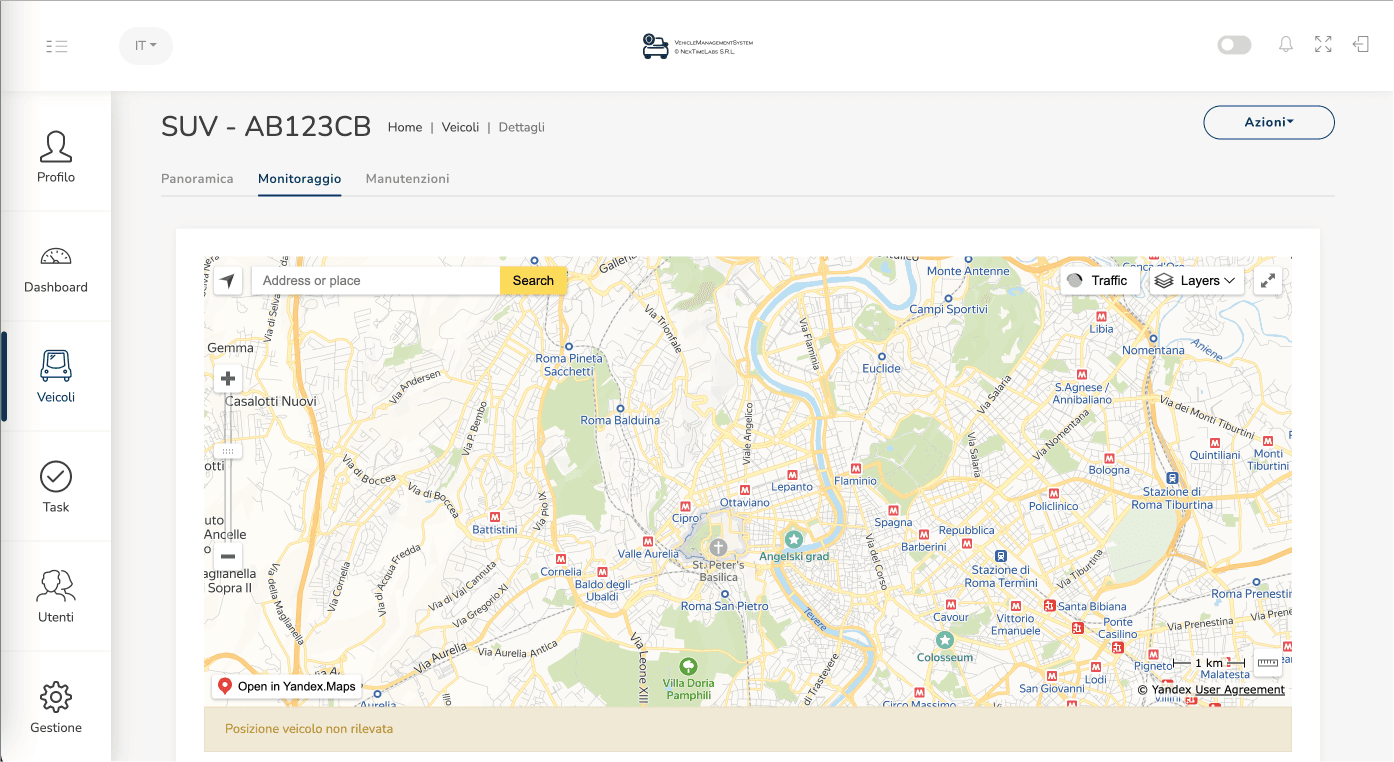Zoom in the map with plus button
The width and height of the screenshot is (1394, 762).
[228, 378]
